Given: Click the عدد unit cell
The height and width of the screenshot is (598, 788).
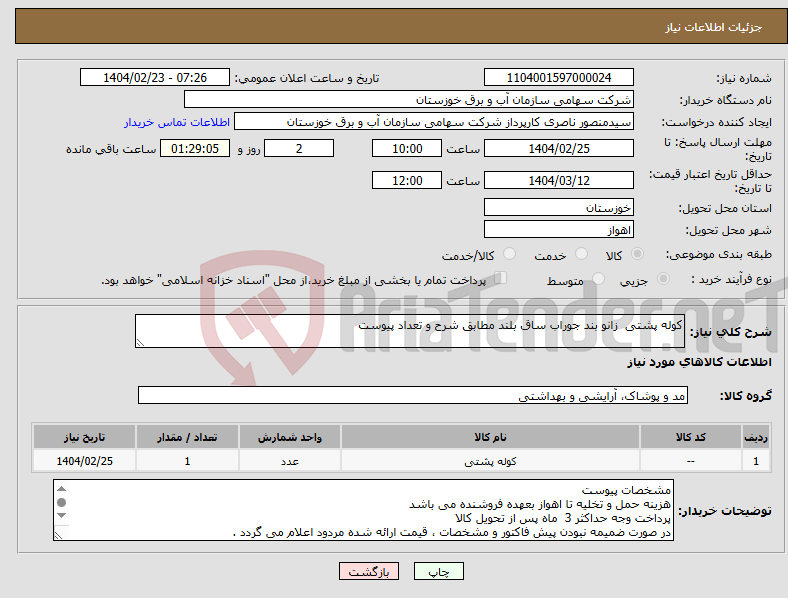Looking at the screenshot, I should click(x=289, y=460).
